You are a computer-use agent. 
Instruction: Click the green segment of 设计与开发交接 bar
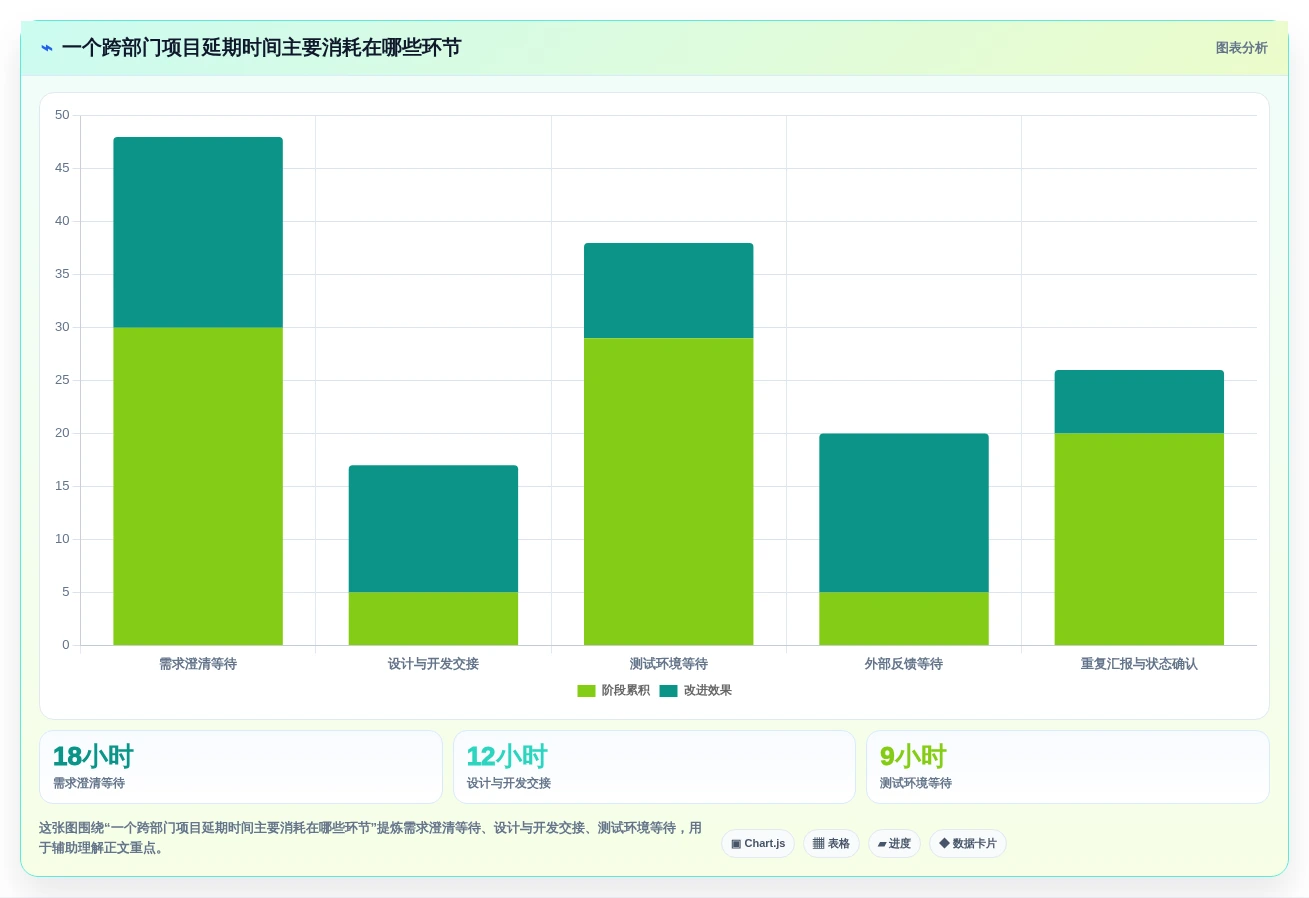(x=433, y=618)
